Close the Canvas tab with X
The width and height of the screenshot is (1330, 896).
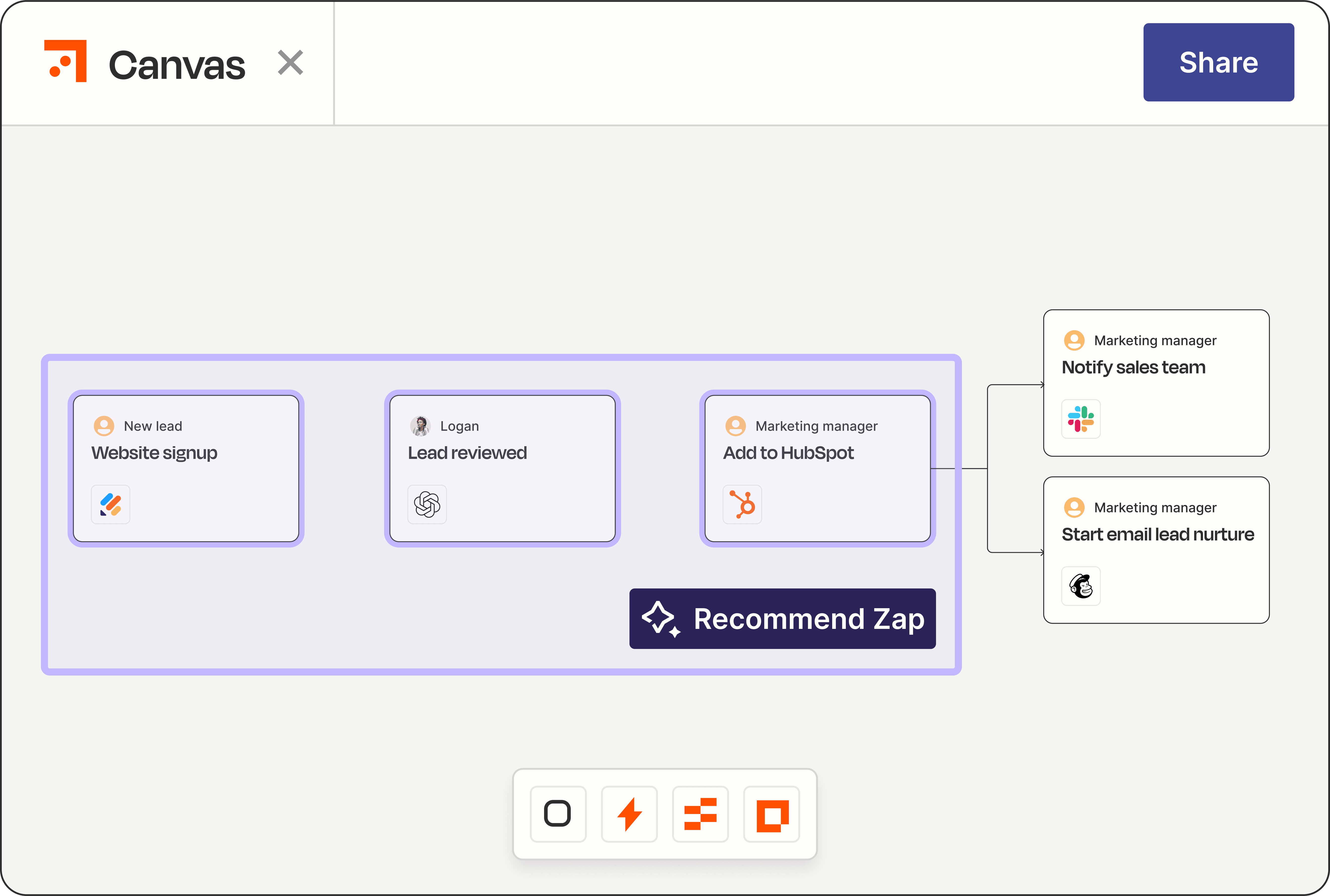(290, 62)
